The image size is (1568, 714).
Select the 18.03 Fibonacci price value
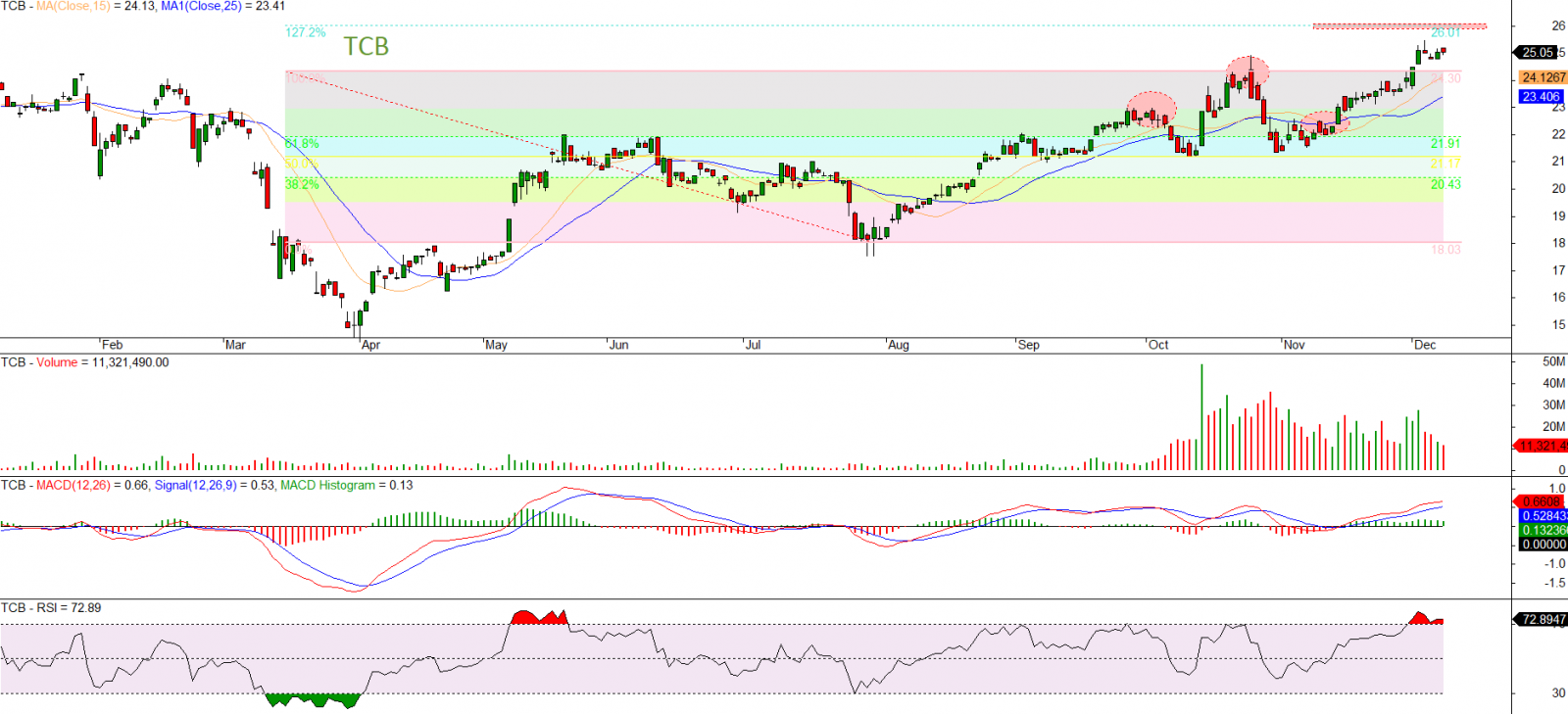1445,250
